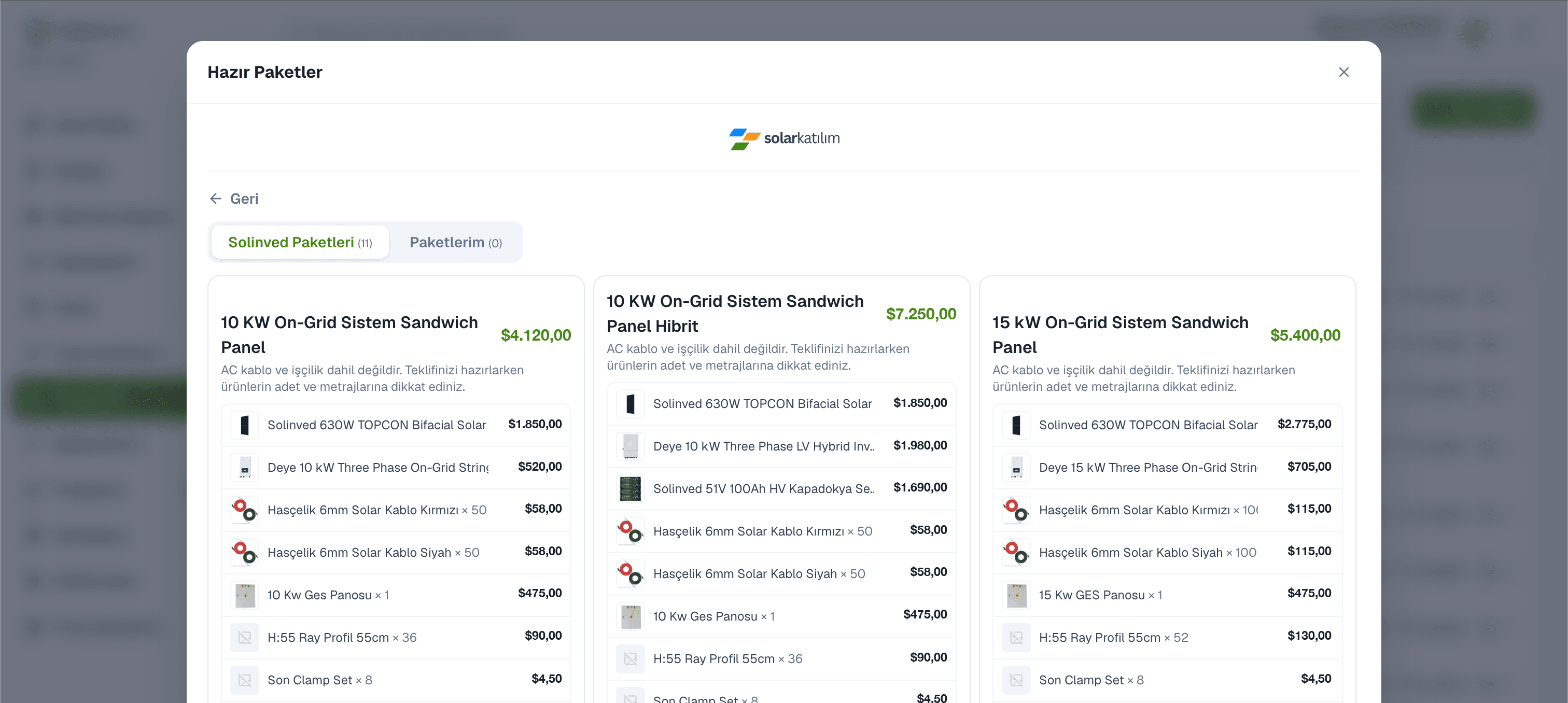1568x703 pixels.
Task: Click Solinved 51V 100Ah battery thumbnail
Action: point(631,488)
